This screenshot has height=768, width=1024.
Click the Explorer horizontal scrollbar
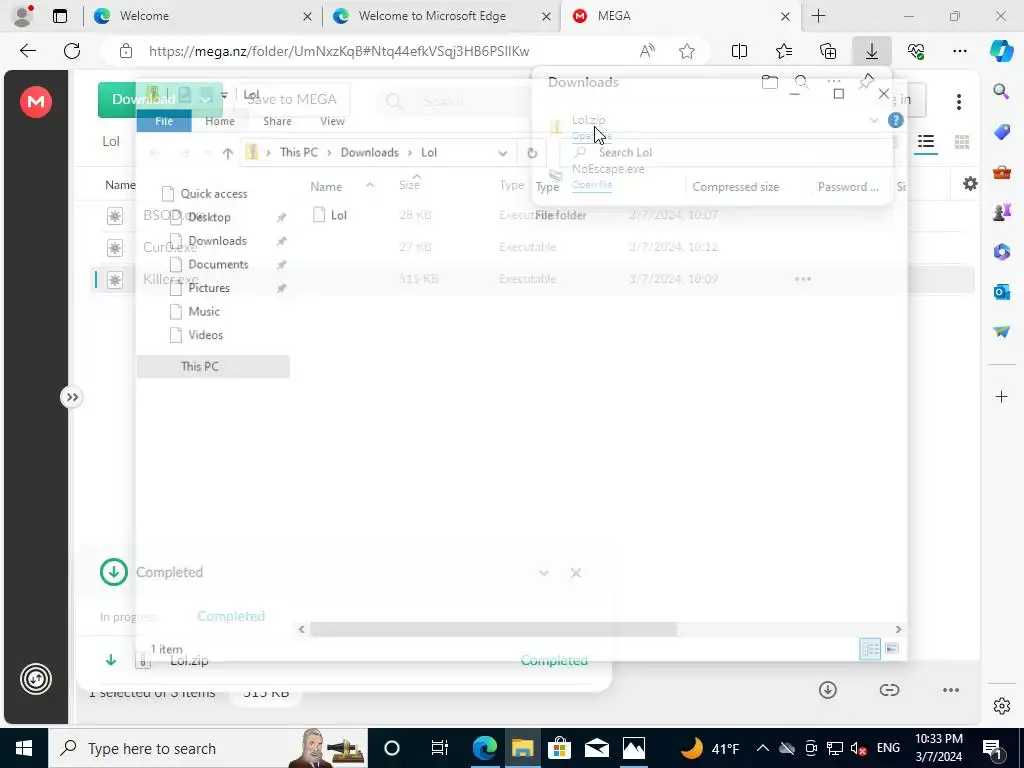[x=493, y=629]
